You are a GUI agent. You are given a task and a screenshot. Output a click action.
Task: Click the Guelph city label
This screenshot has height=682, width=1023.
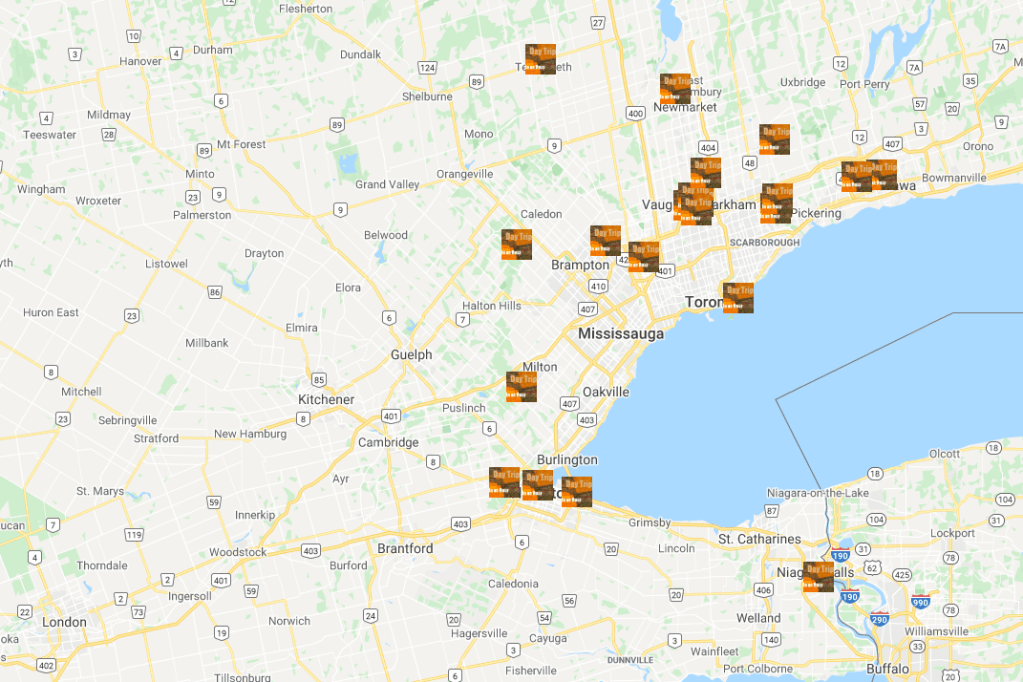411,355
